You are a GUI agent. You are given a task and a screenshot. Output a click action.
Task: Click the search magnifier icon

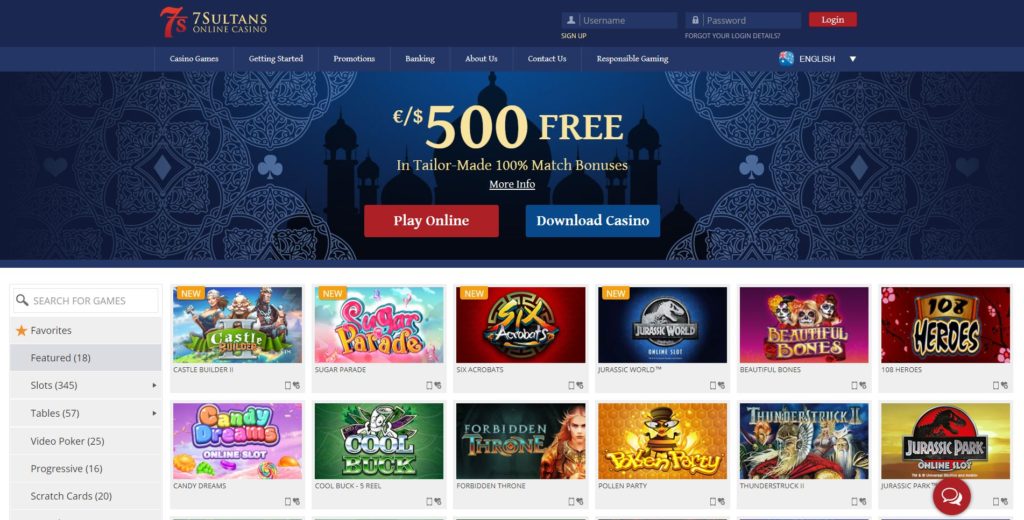tap(22, 301)
